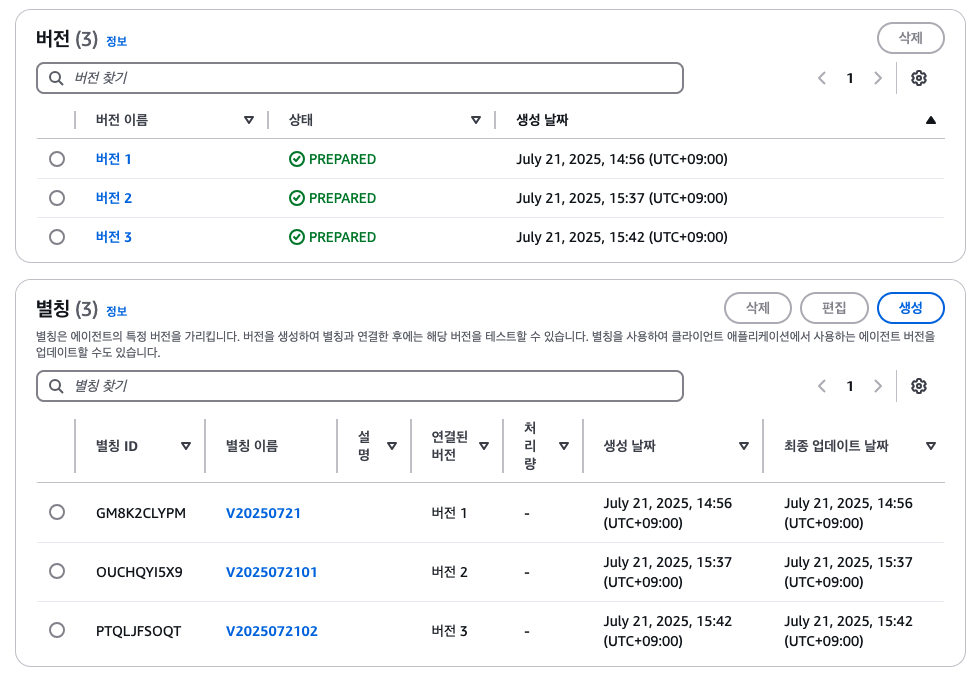979x682 pixels.
Task: Select the 버전 1 radio button
Action: 57,159
